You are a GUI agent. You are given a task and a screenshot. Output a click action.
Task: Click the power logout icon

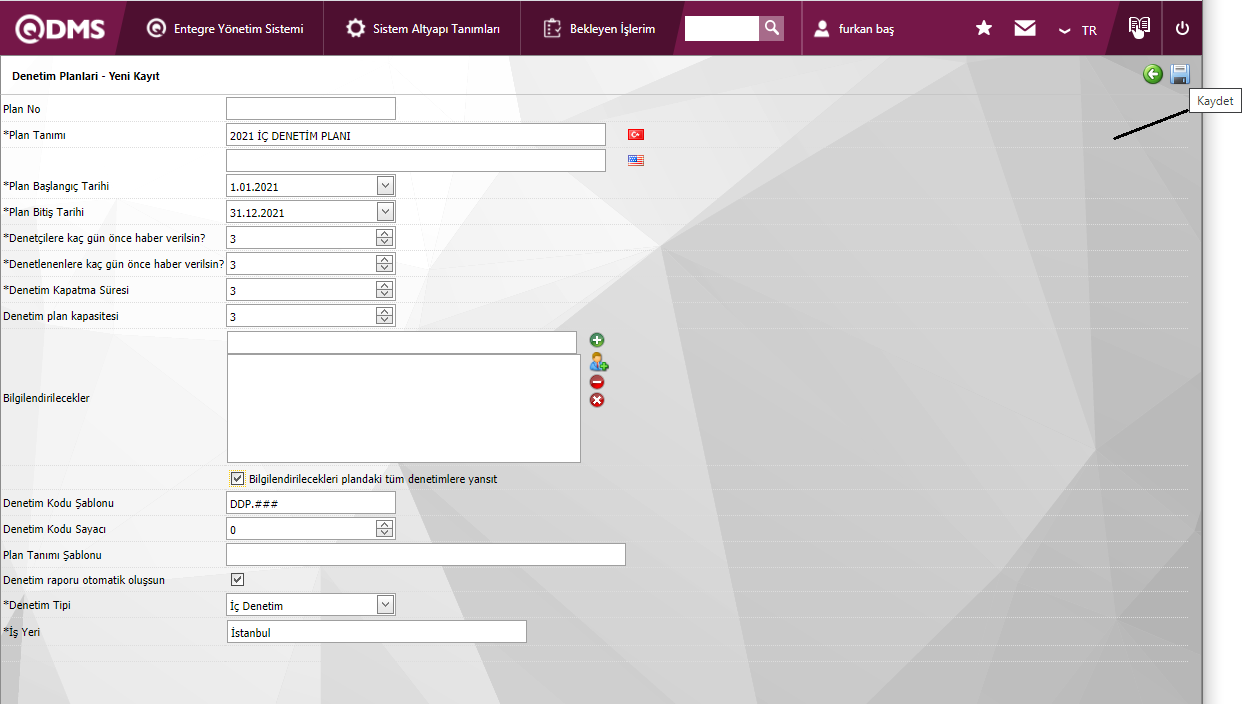point(1182,29)
